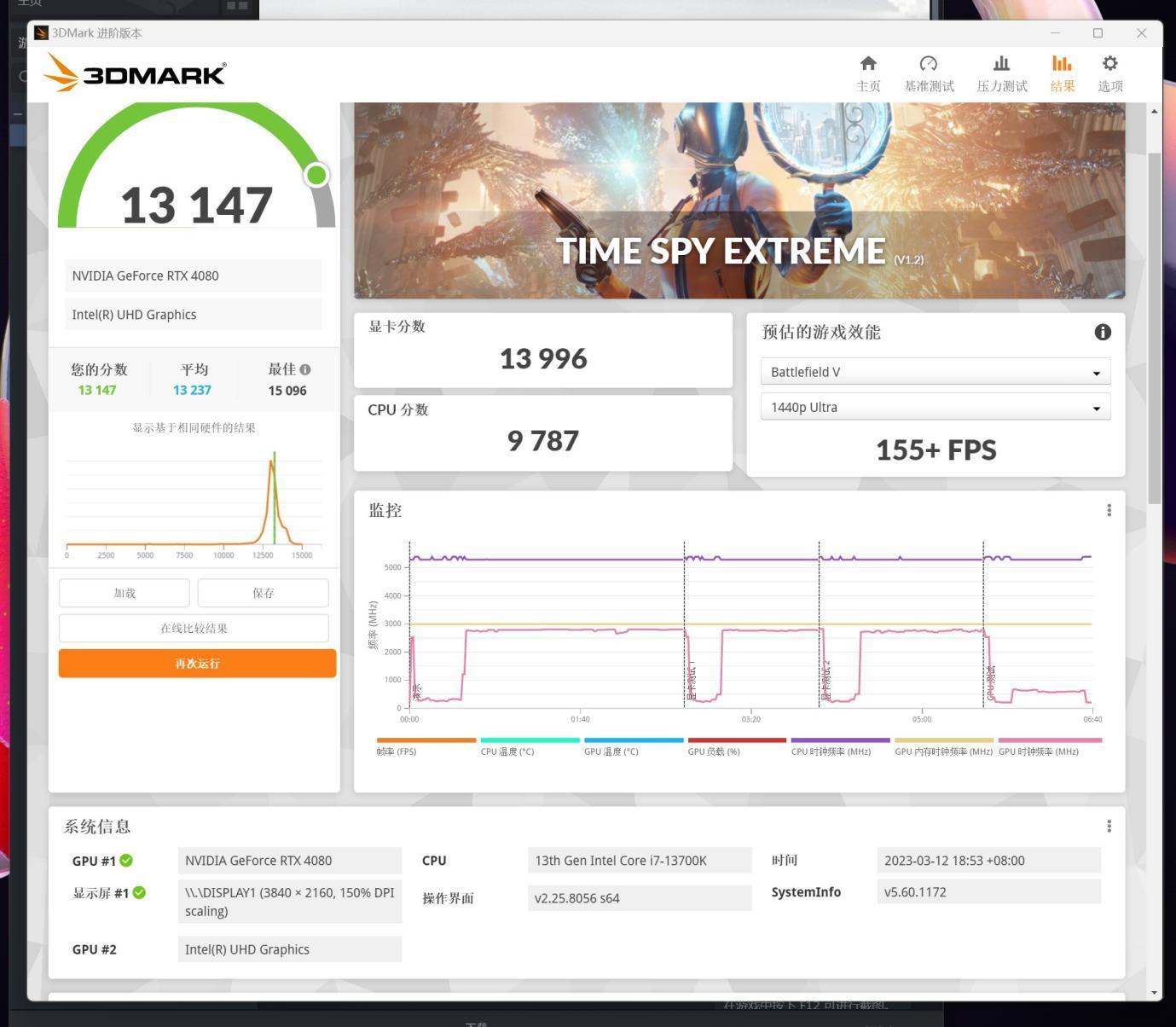Toggle the CPU clock frequency legend series
1176x1027 pixels.
coord(840,746)
